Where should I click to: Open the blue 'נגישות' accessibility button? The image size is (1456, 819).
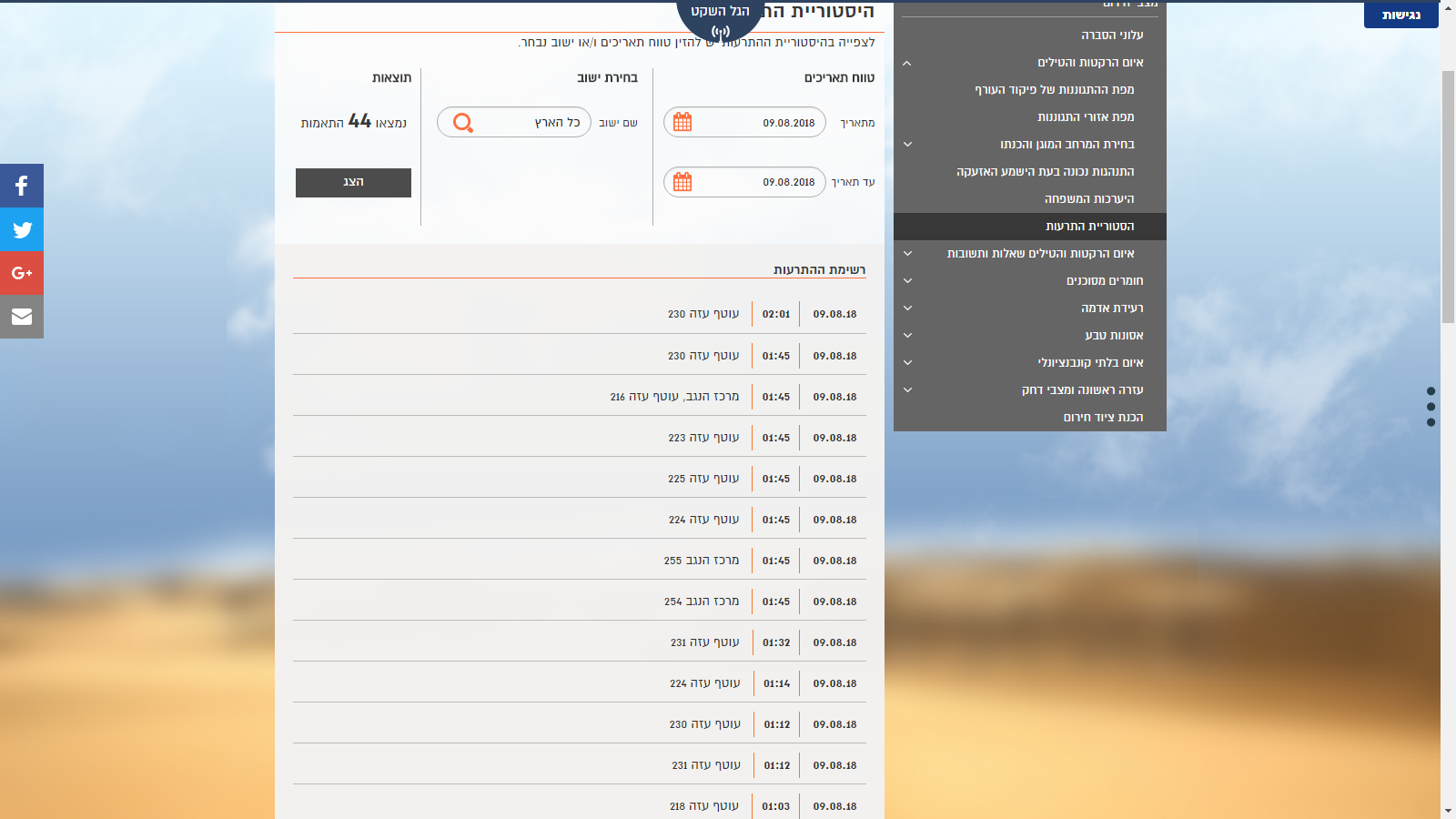pos(1401,15)
